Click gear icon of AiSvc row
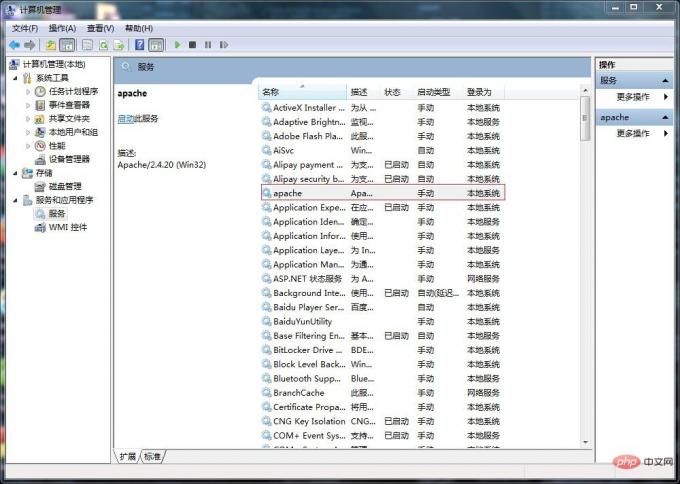 [x=267, y=150]
